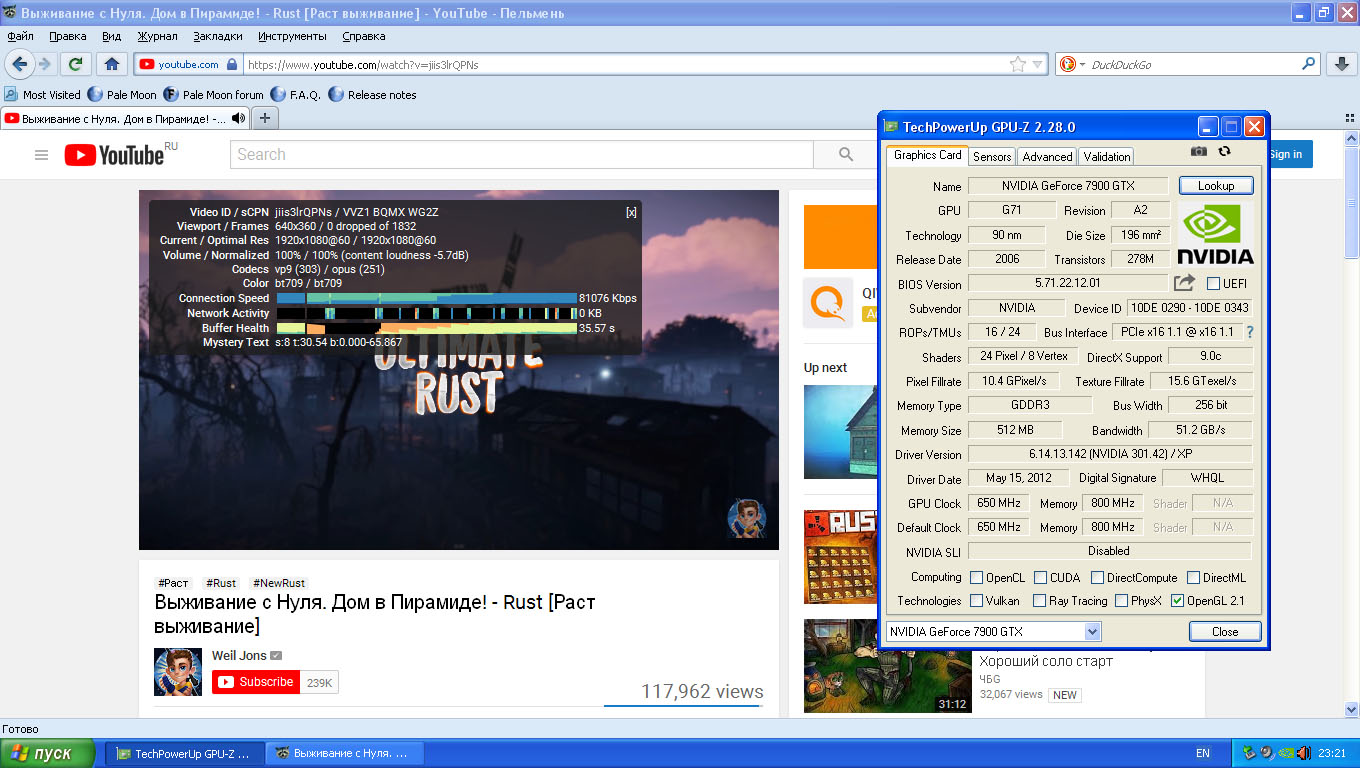
Task: Expand the address bar history dropdown arrow
Action: (x=1037, y=64)
